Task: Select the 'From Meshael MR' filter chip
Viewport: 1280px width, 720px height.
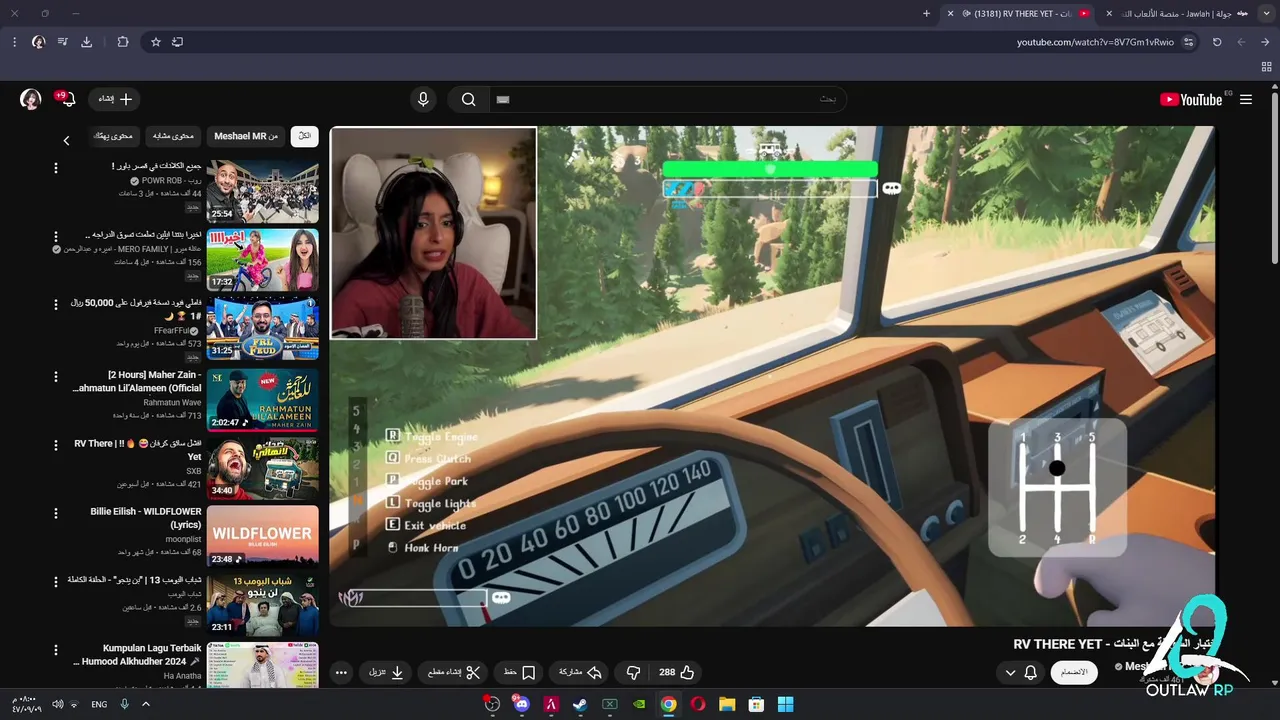Action: [x=246, y=136]
